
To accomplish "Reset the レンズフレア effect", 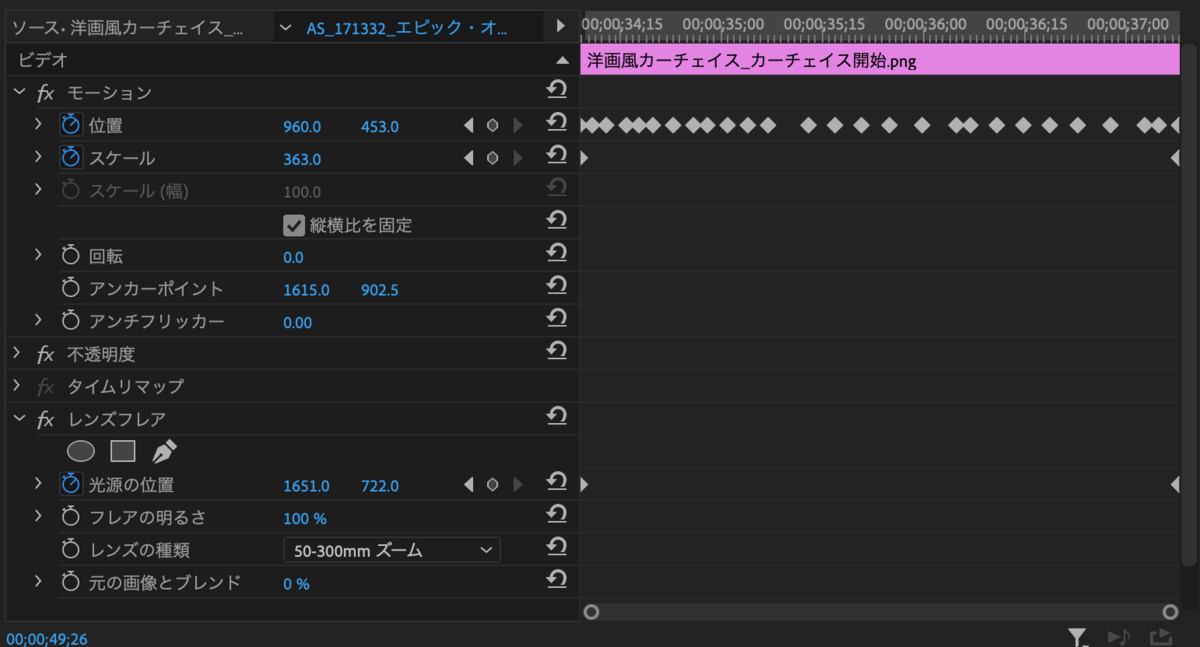I will [x=557, y=418].
